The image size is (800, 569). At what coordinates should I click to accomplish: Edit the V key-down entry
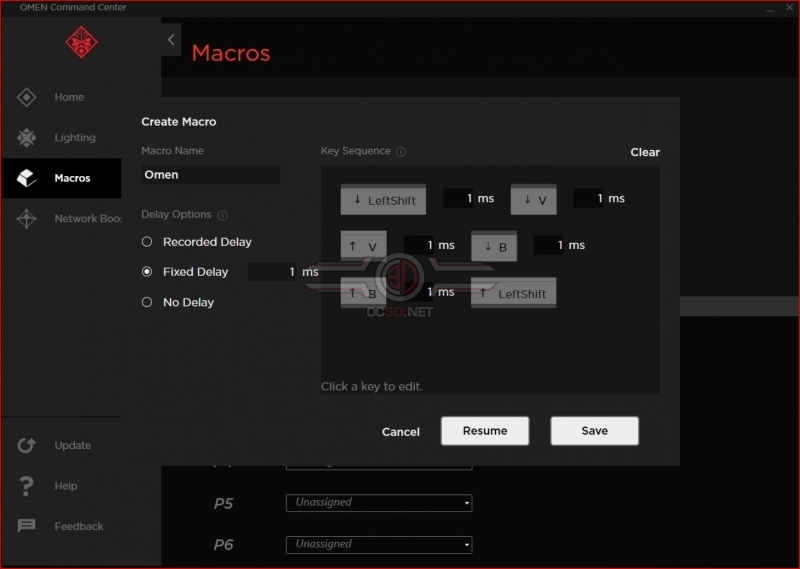(534, 200)
